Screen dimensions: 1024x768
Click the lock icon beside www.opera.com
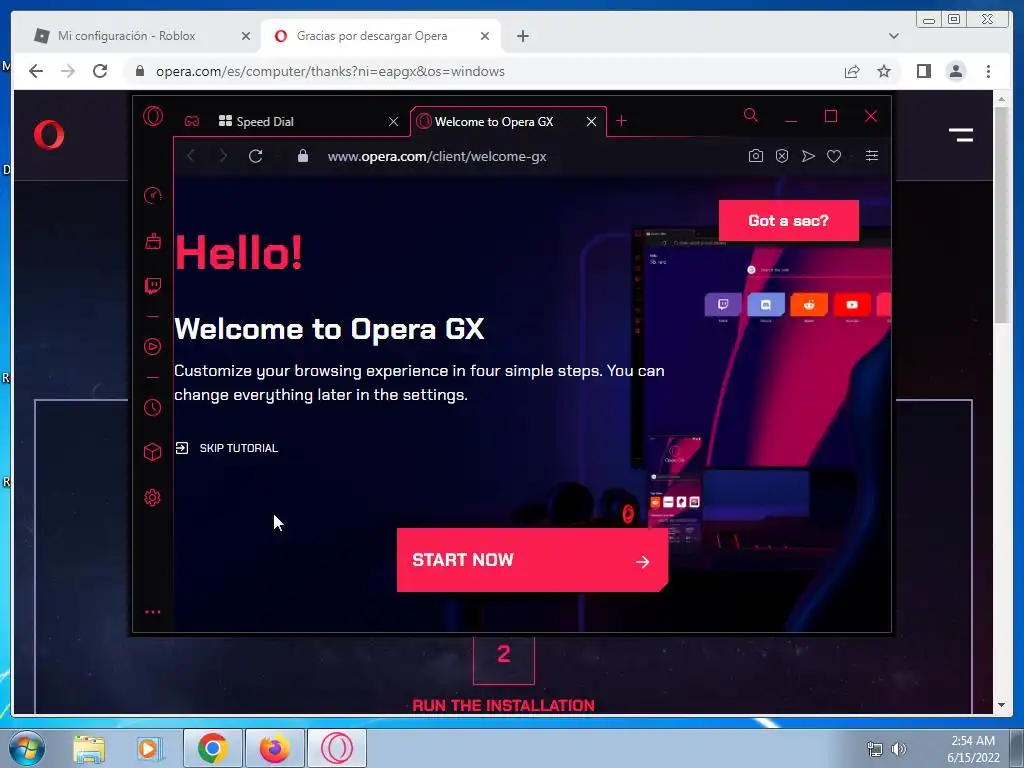(302, 156)
